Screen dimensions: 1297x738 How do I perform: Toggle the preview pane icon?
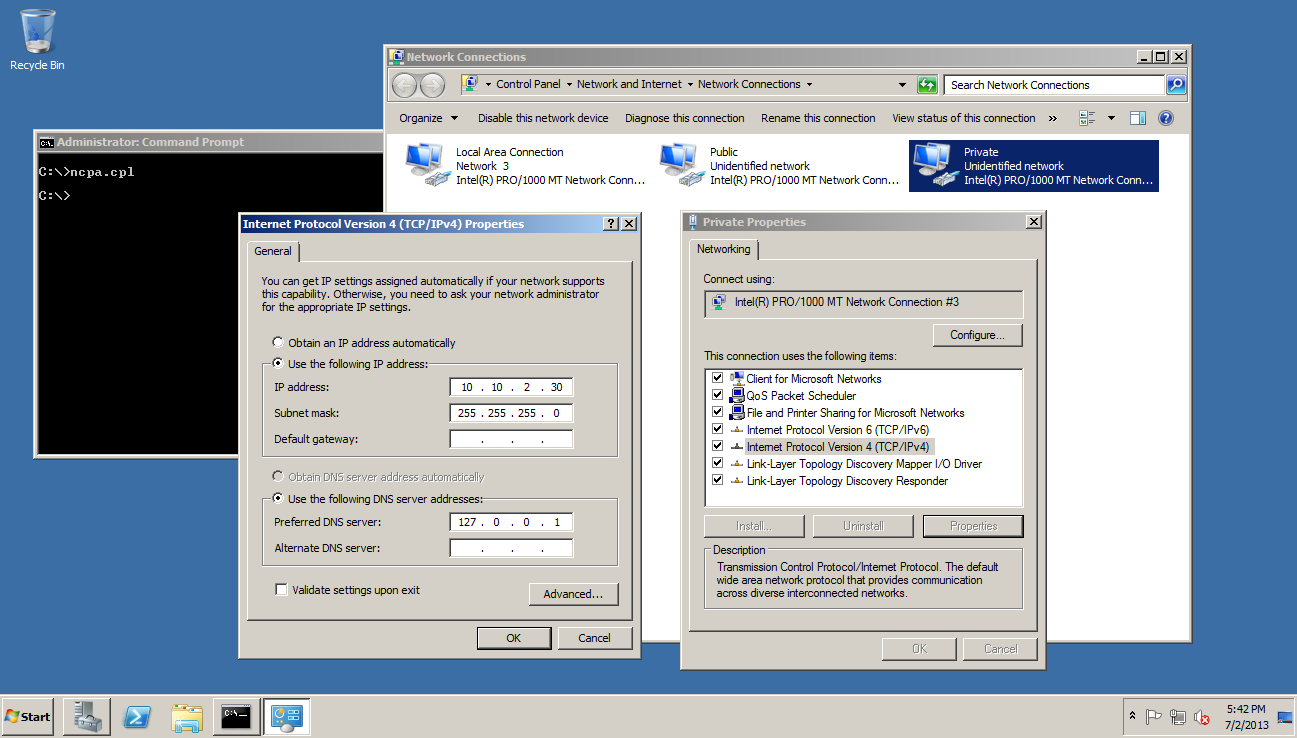(x=1137, y=118)
